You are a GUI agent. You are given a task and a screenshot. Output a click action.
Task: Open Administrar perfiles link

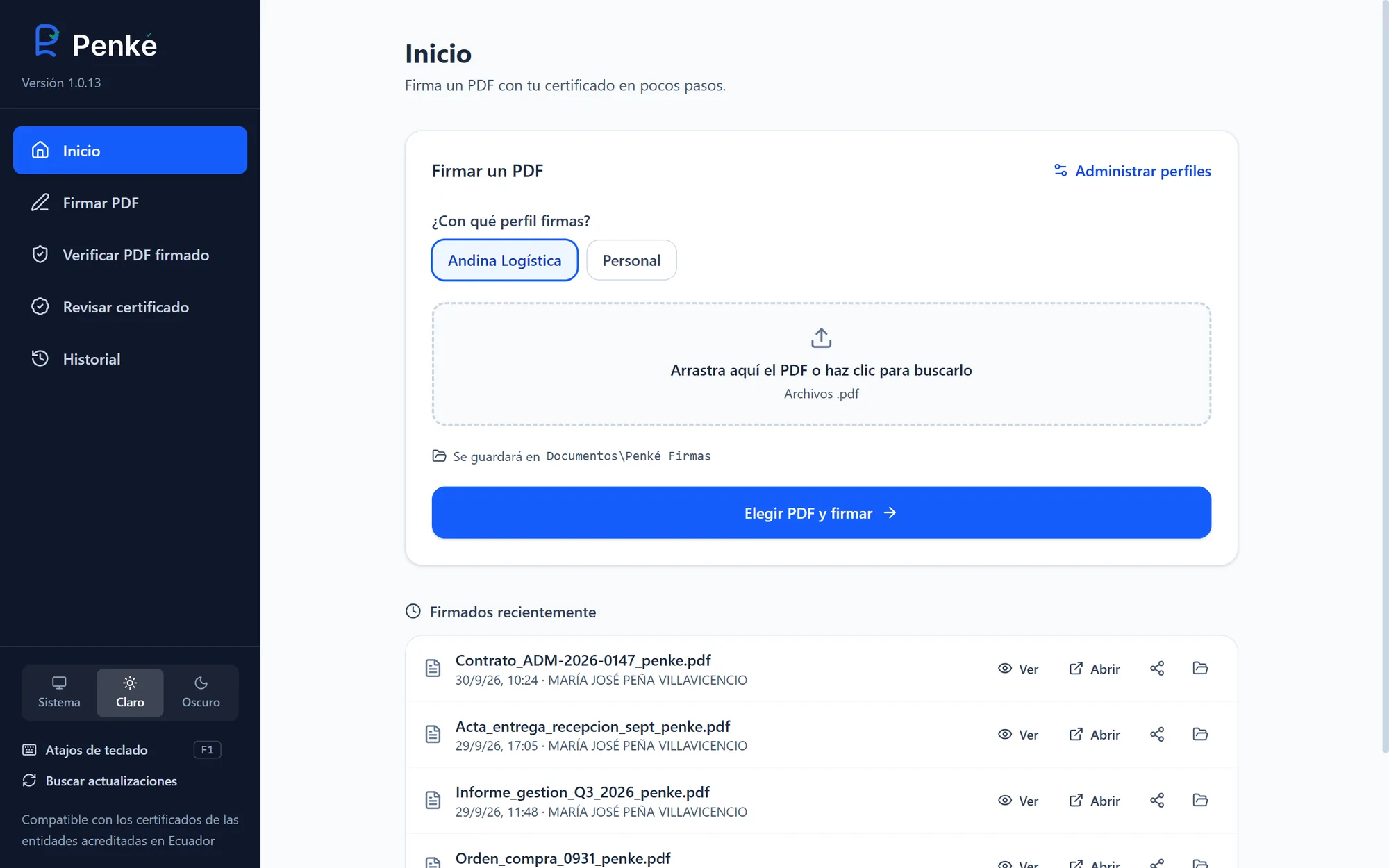click(x=1132, y=171)
